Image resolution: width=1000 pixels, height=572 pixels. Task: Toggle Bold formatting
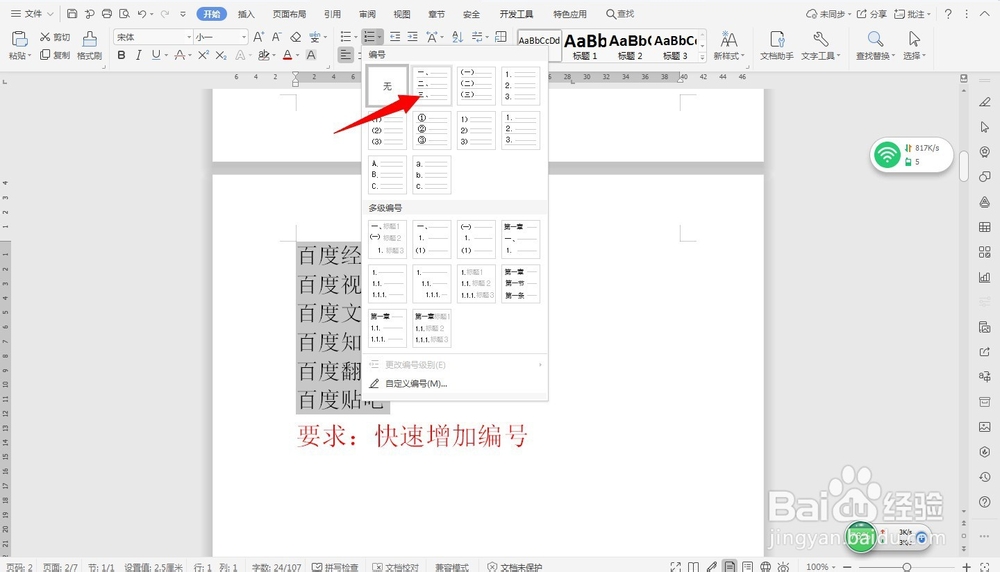coord(121,55)
